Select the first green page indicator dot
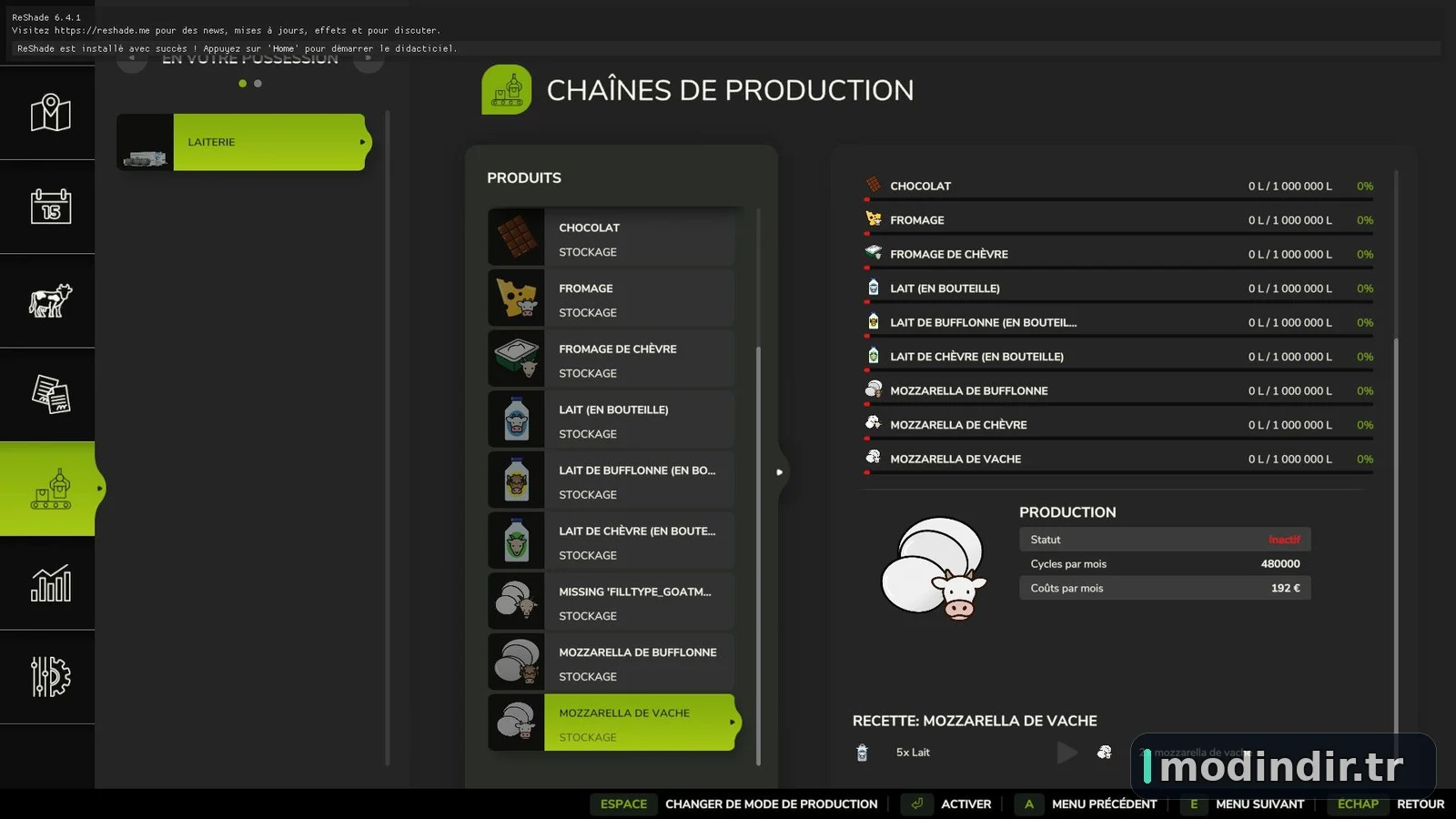The height and width of the screenshot is (819, 1456). [242, 84]
